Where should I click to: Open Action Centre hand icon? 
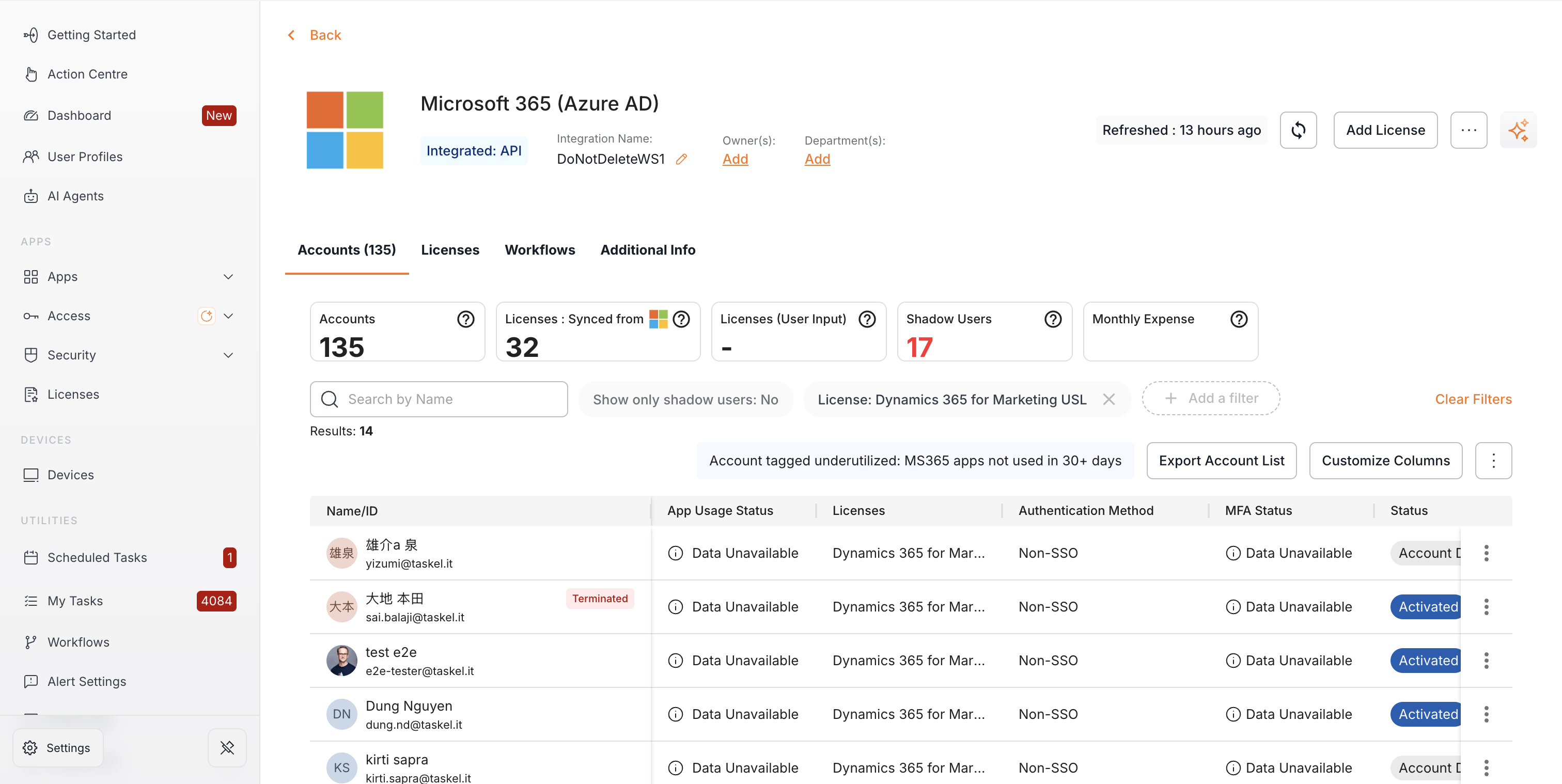pyautogui.click(x=31, y=74)
